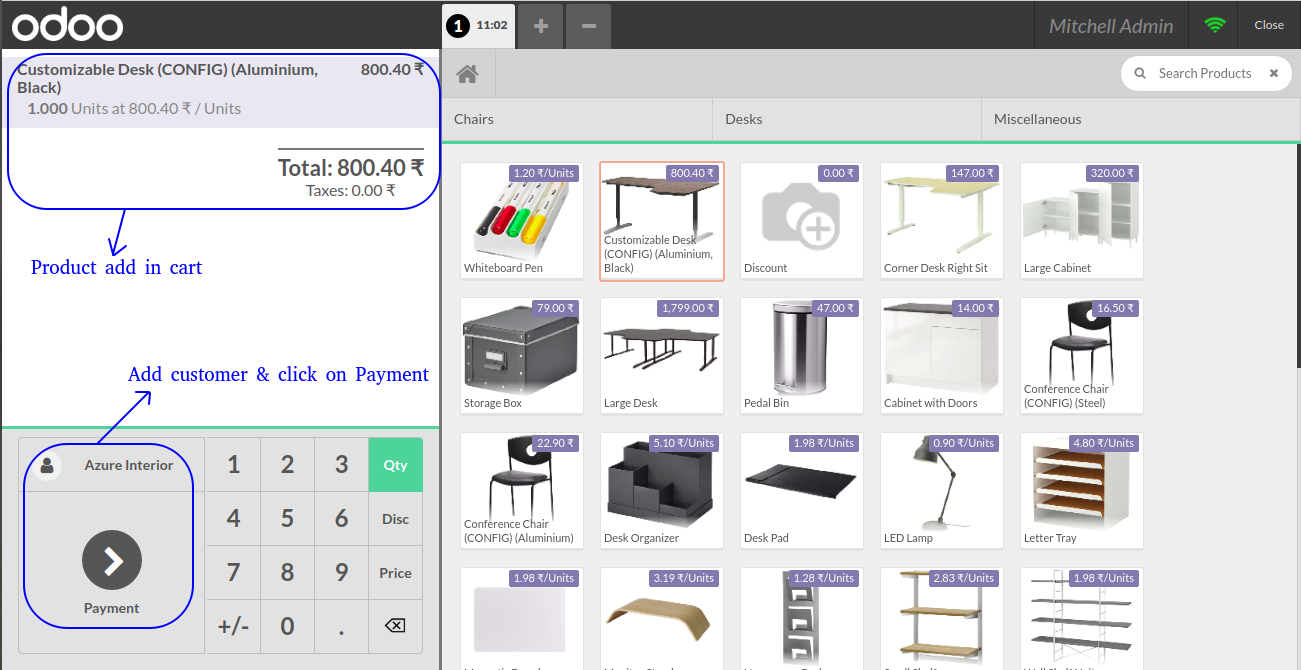Switch to order tab 1 at 11:02
The image size is (1301, 670).
point(478,25)
